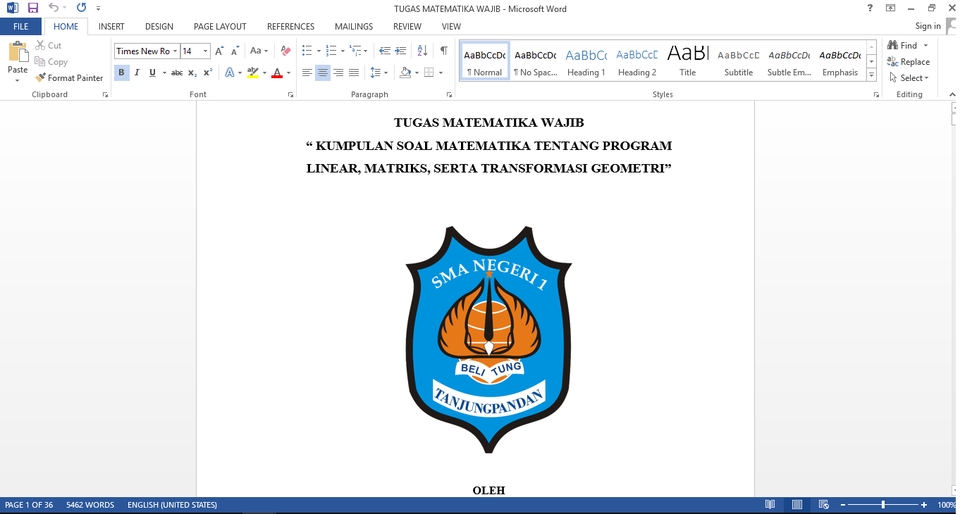
Task: Justify paragraph text
Action: coord(353,73)
